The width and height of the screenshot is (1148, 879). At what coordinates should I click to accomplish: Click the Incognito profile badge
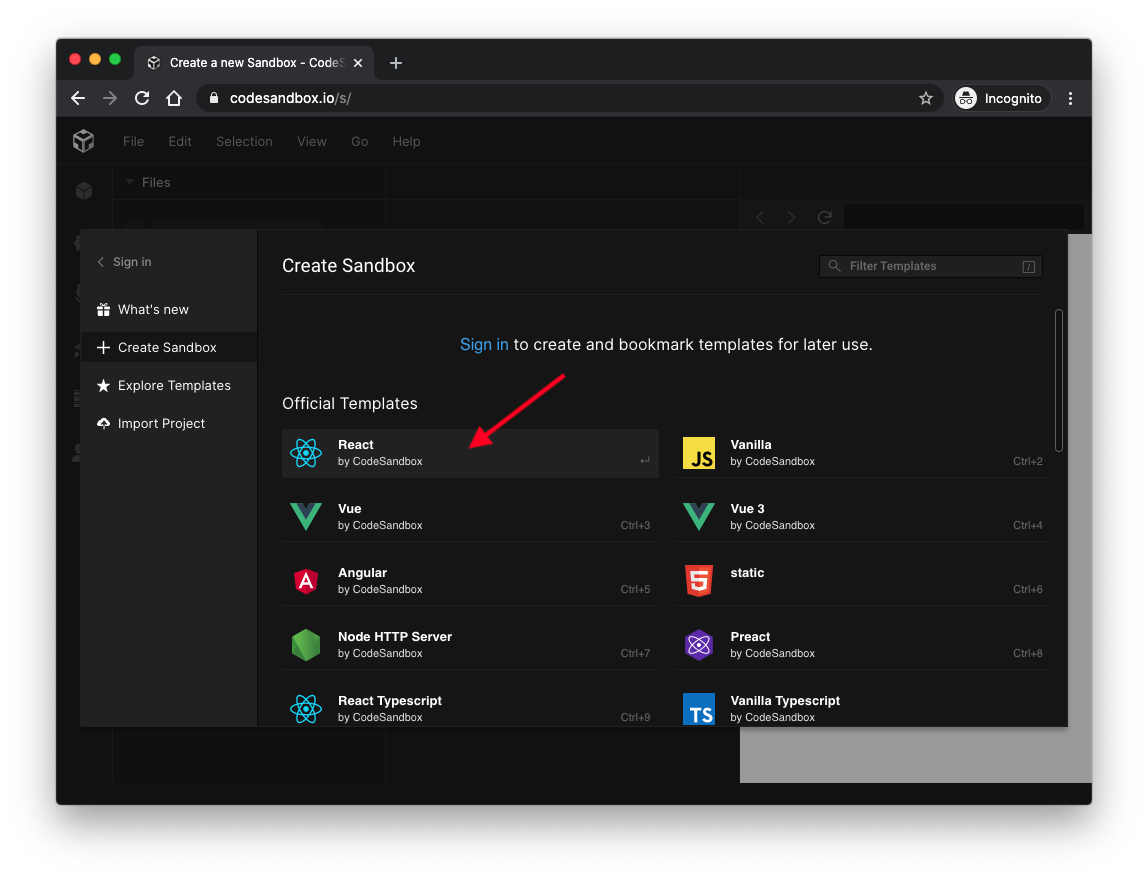pyautogui.click(x=1002, y=98)
